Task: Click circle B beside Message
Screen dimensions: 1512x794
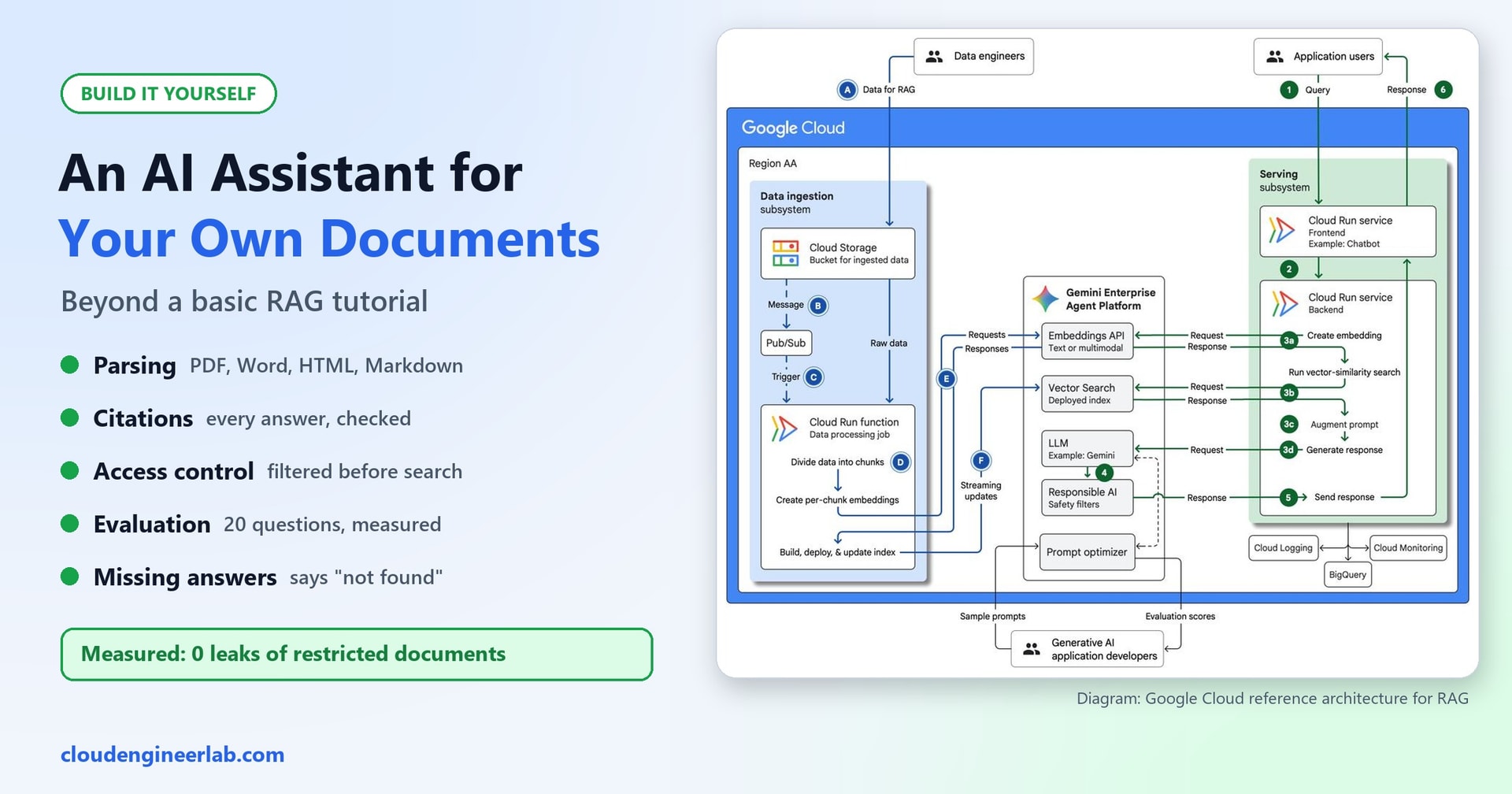Action: point(818,306)
